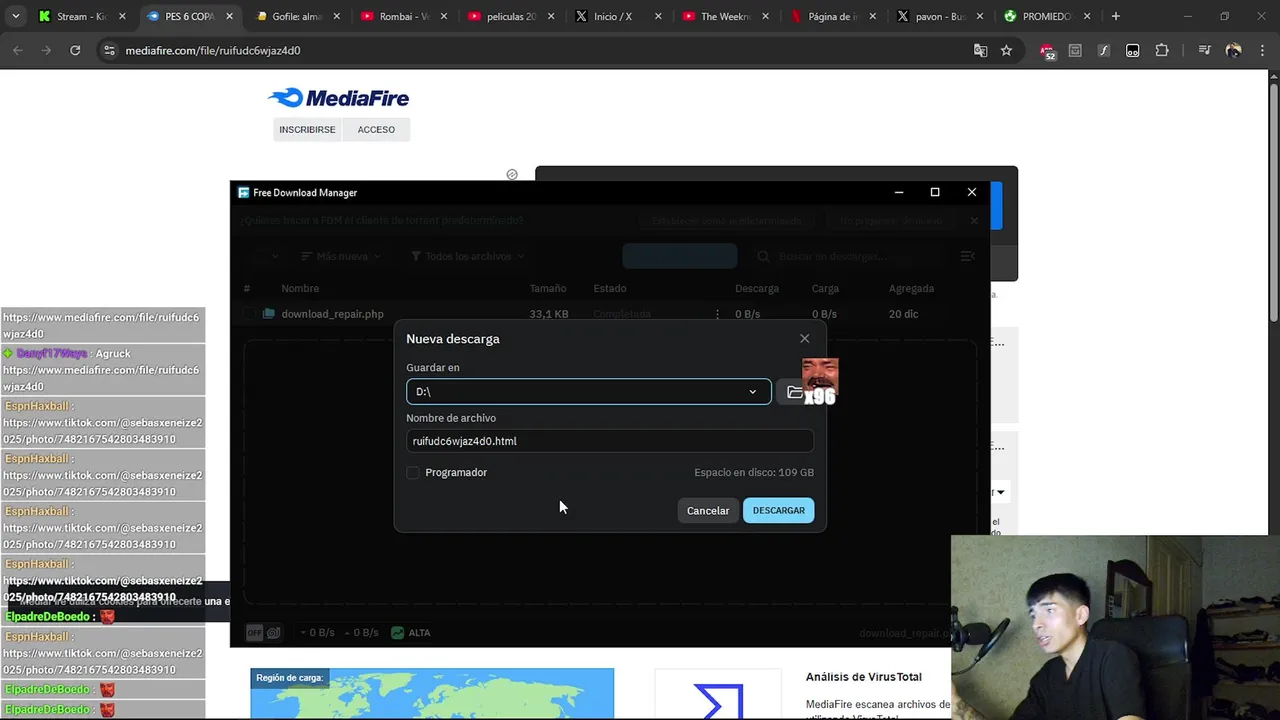Viewport: 1280px width, 720px height.
Task: Open the first mediafire.com link in chat
Action: [101, 325]
